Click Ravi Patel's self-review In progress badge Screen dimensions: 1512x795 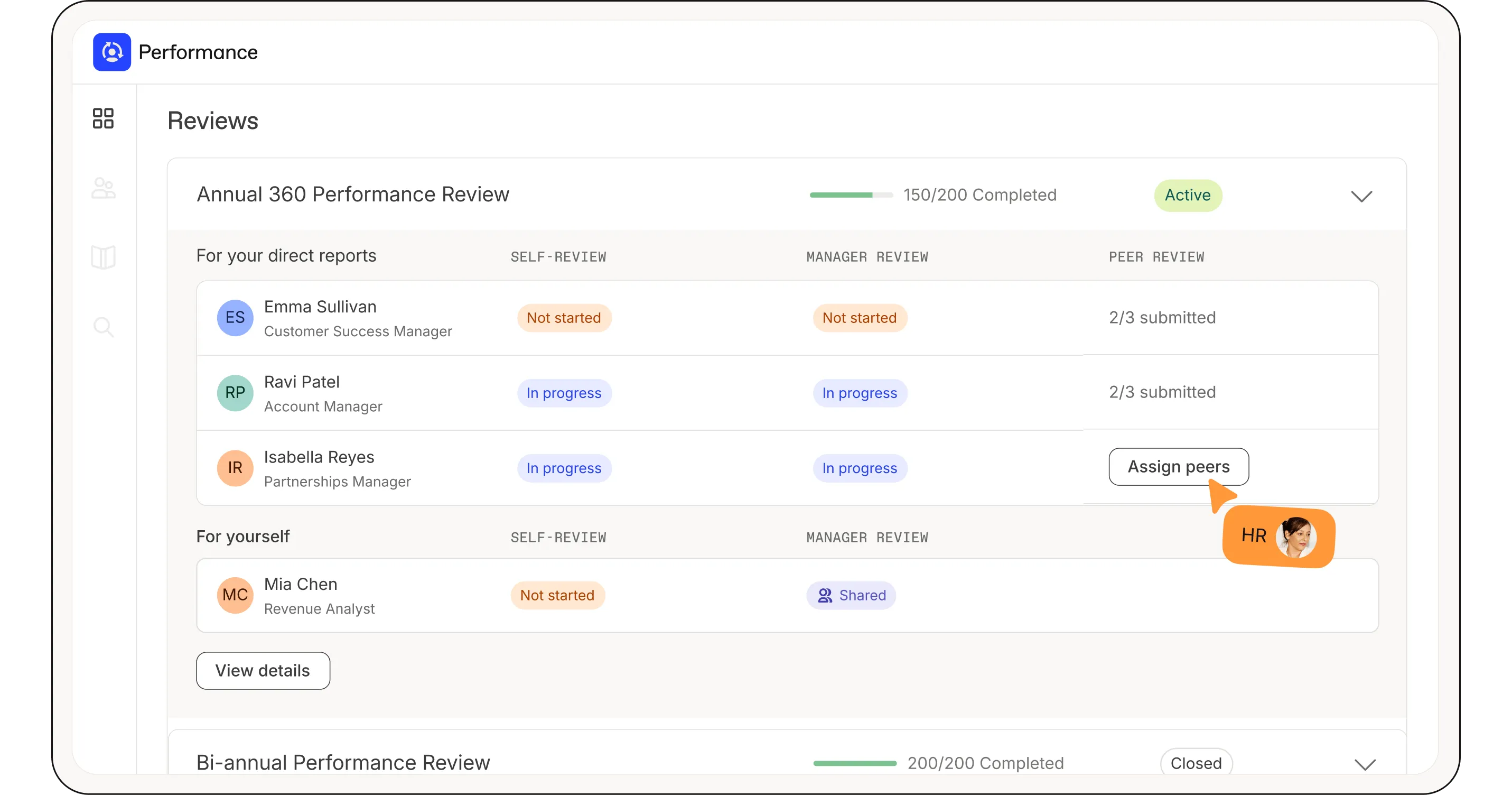pos(564,393)
